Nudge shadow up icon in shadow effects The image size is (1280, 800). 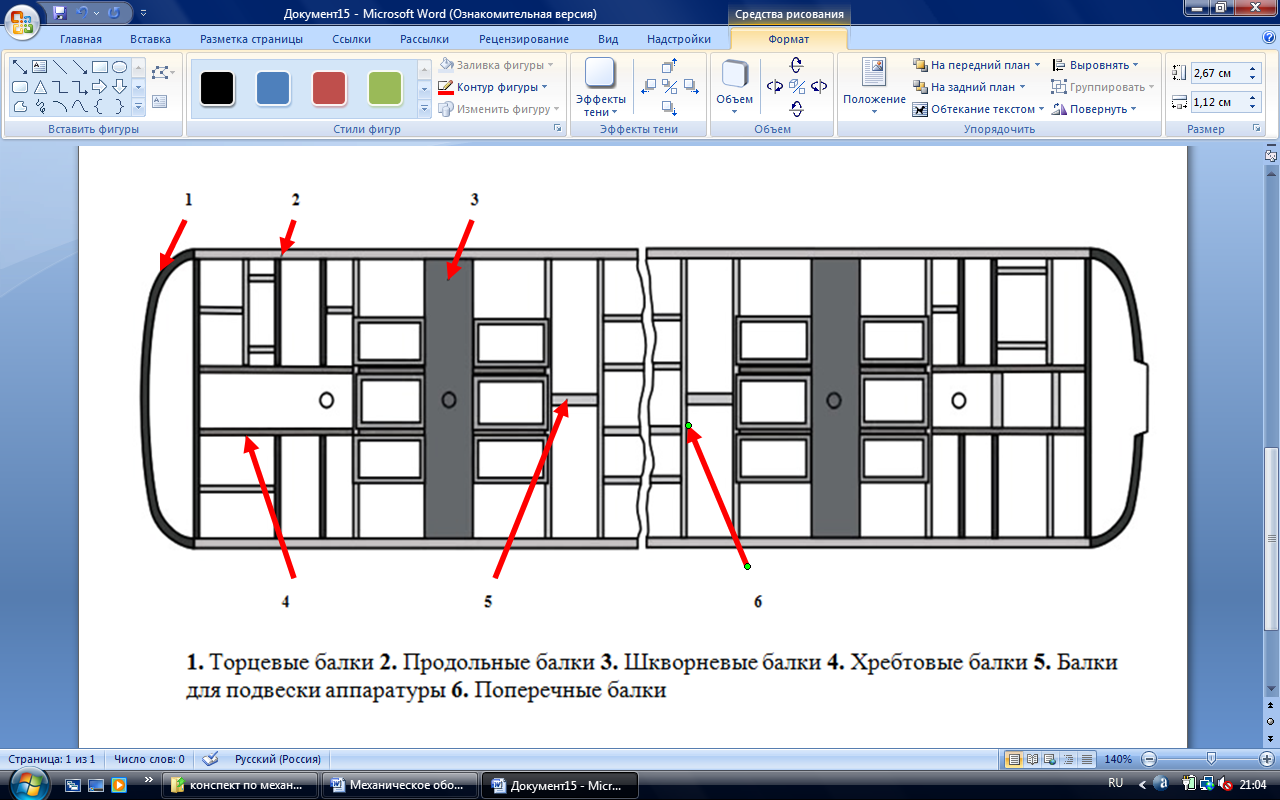(x=670, y=63)
